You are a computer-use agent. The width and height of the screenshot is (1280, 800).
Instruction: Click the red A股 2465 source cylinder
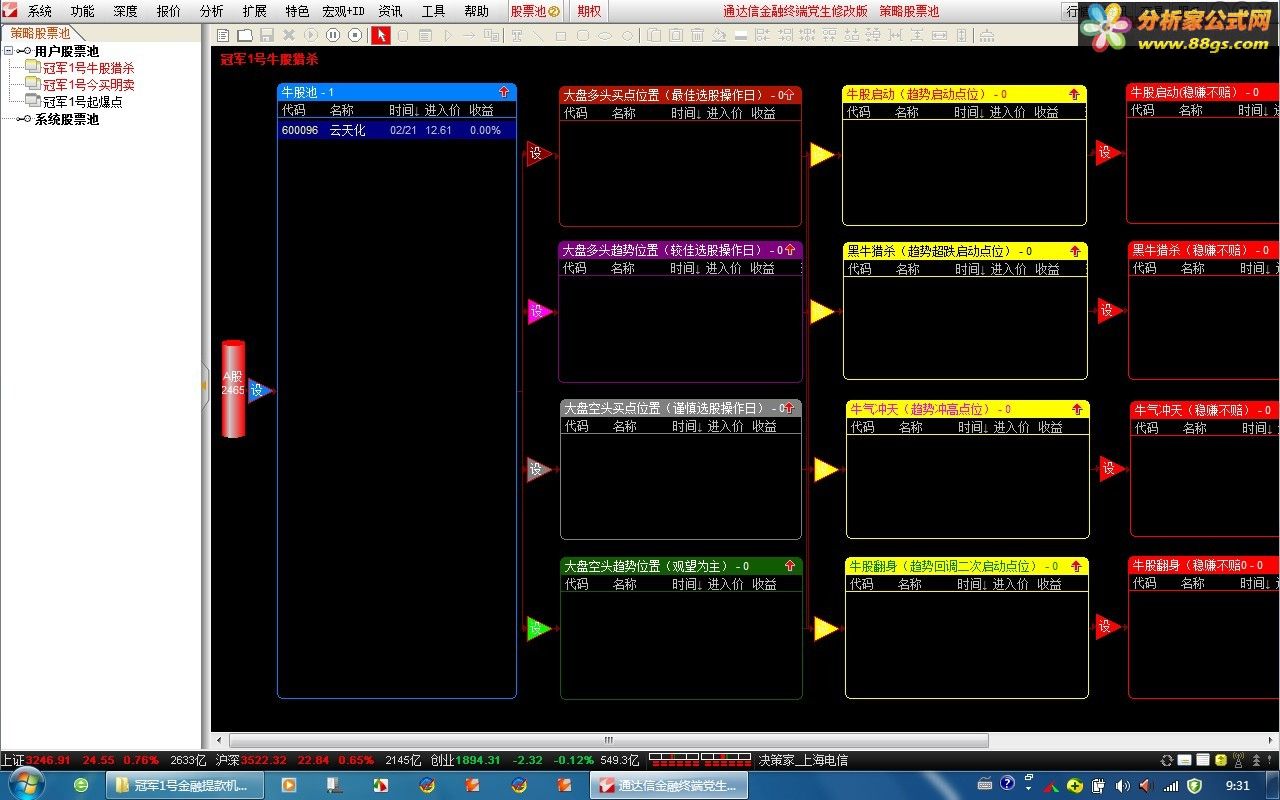pyautogui.click(x=233, y=389)
